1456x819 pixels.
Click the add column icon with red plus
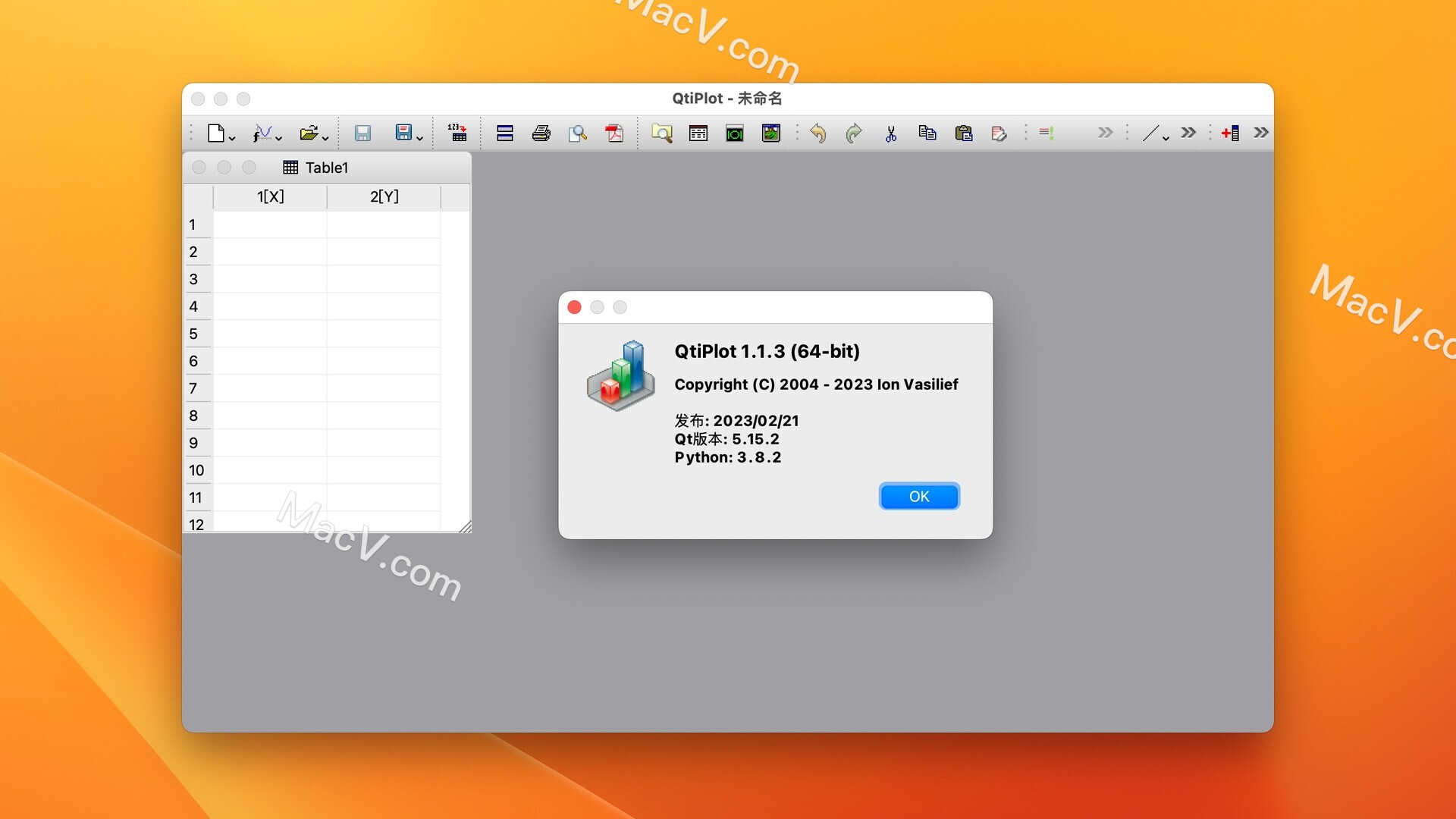tap(1228, 133)
